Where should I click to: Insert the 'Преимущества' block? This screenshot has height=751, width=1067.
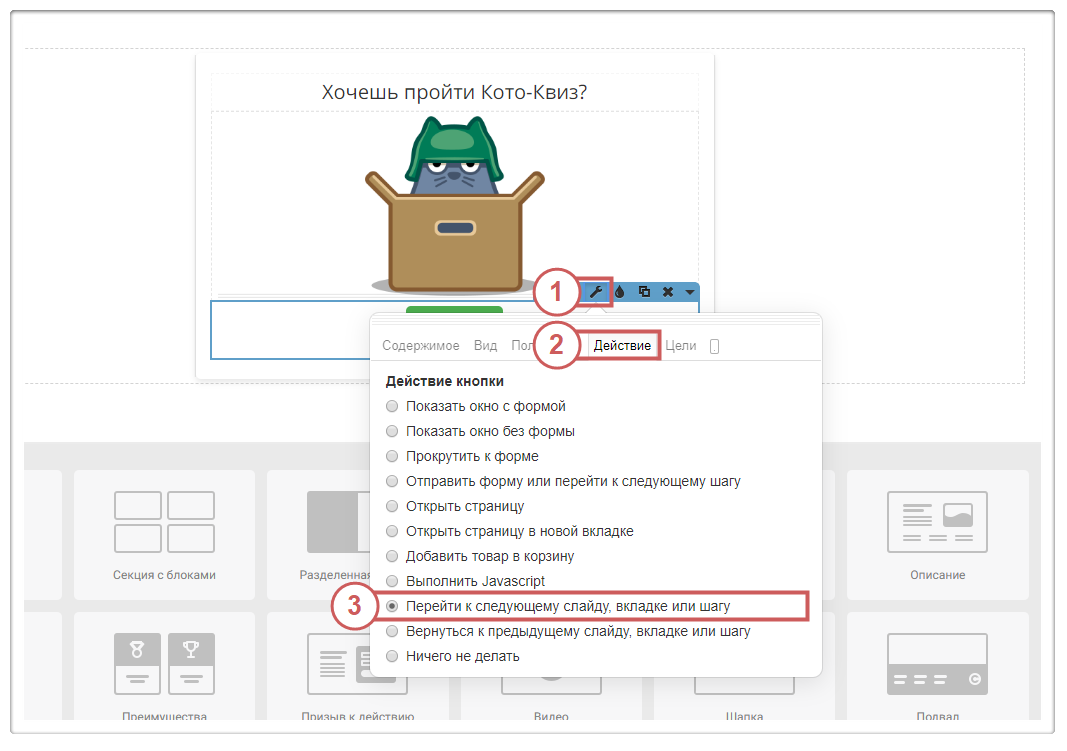pos(164,672)
